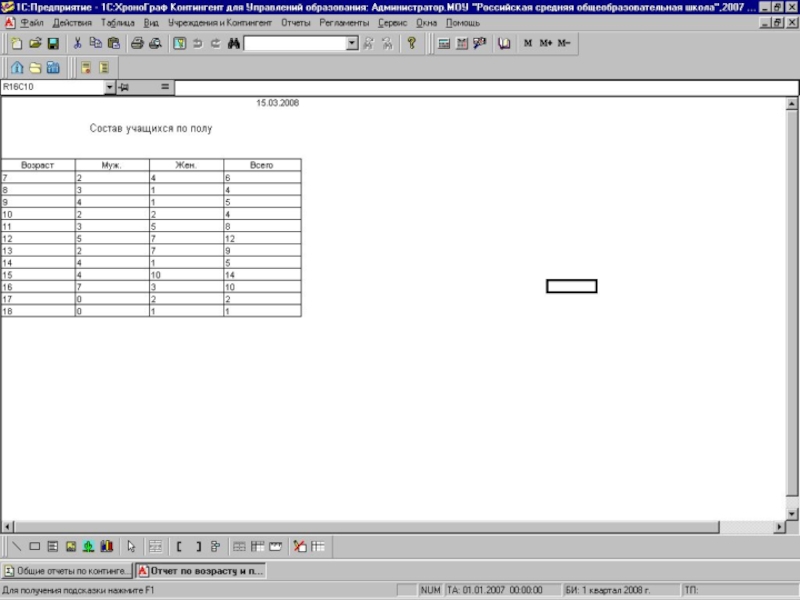Insert a picture using the image icon
The height and width of the screenshot is (600, 800).
coord(70,546)
